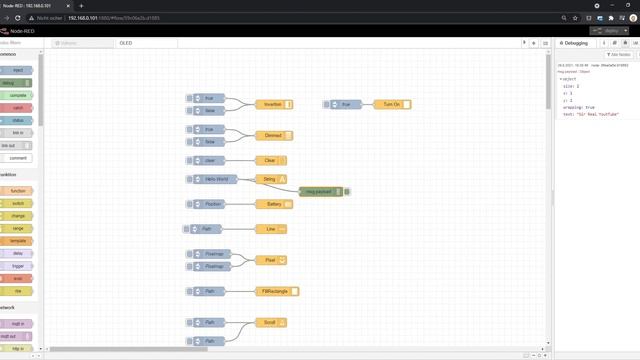The height and width of the screenshot is (360, 640).
Task: Pick the change node in the palette
Action: point(16,216)
